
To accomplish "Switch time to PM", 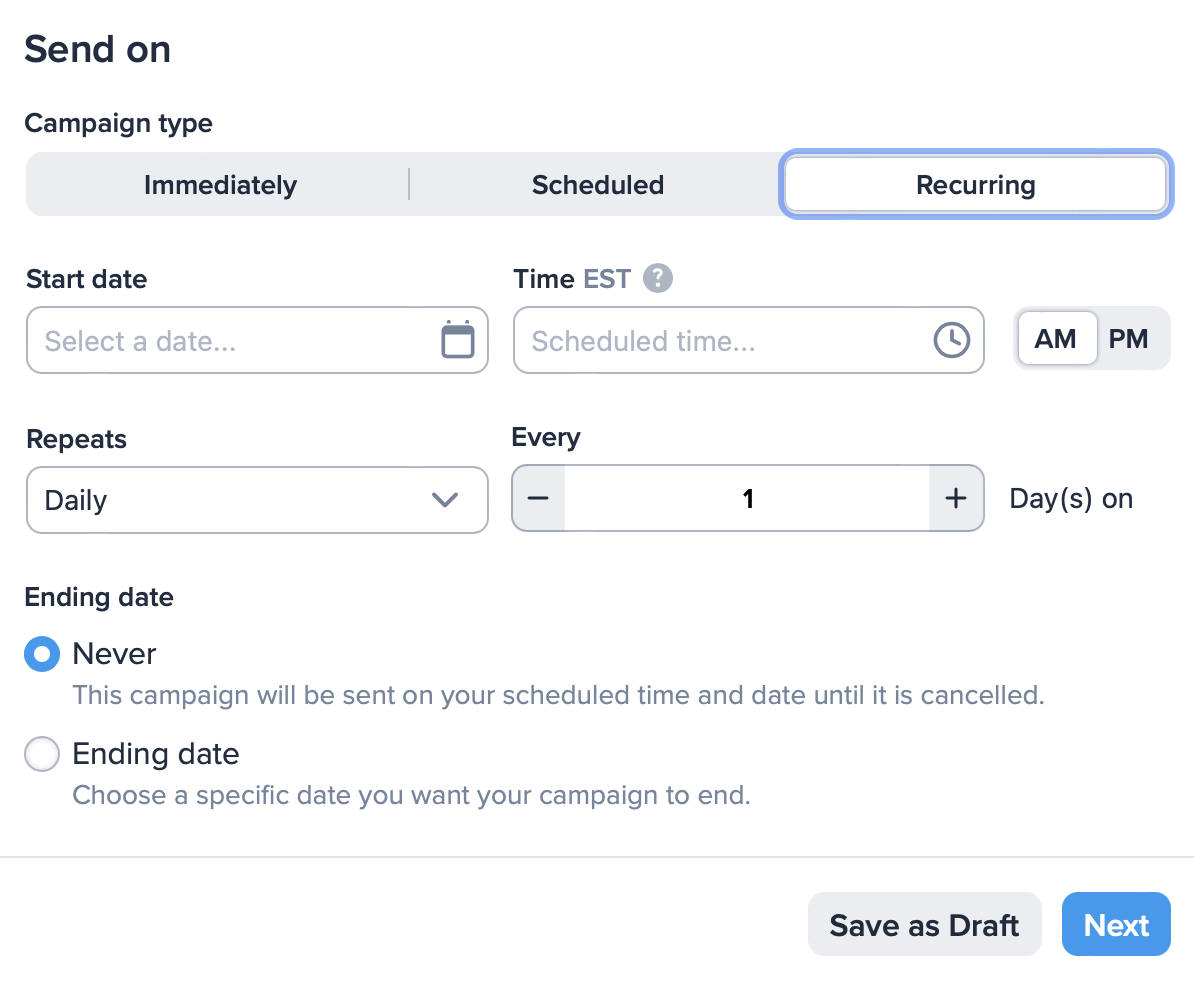I will [1129, 338].
